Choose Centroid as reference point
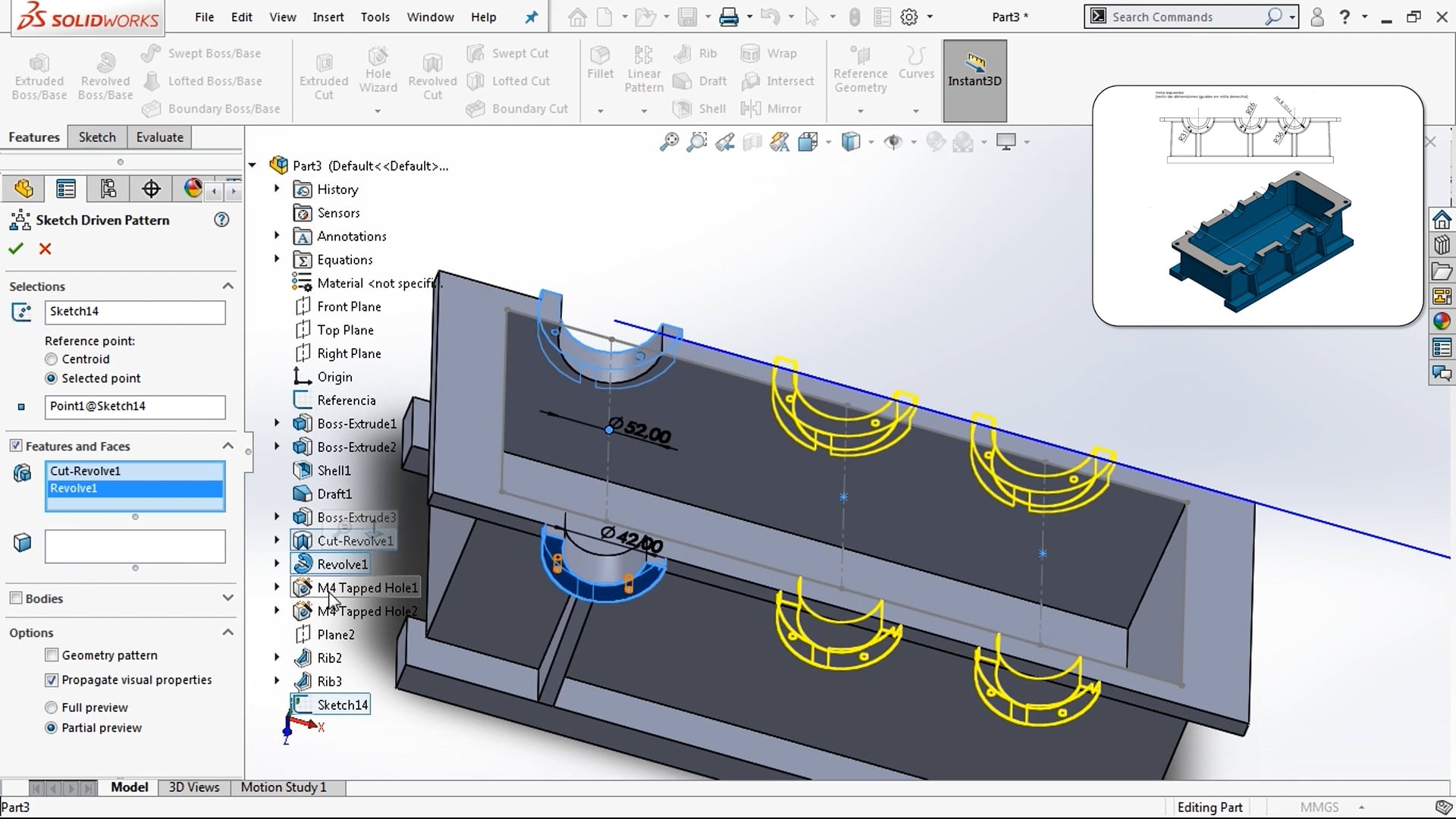The image size is (1456, 819). coord(51,359)
